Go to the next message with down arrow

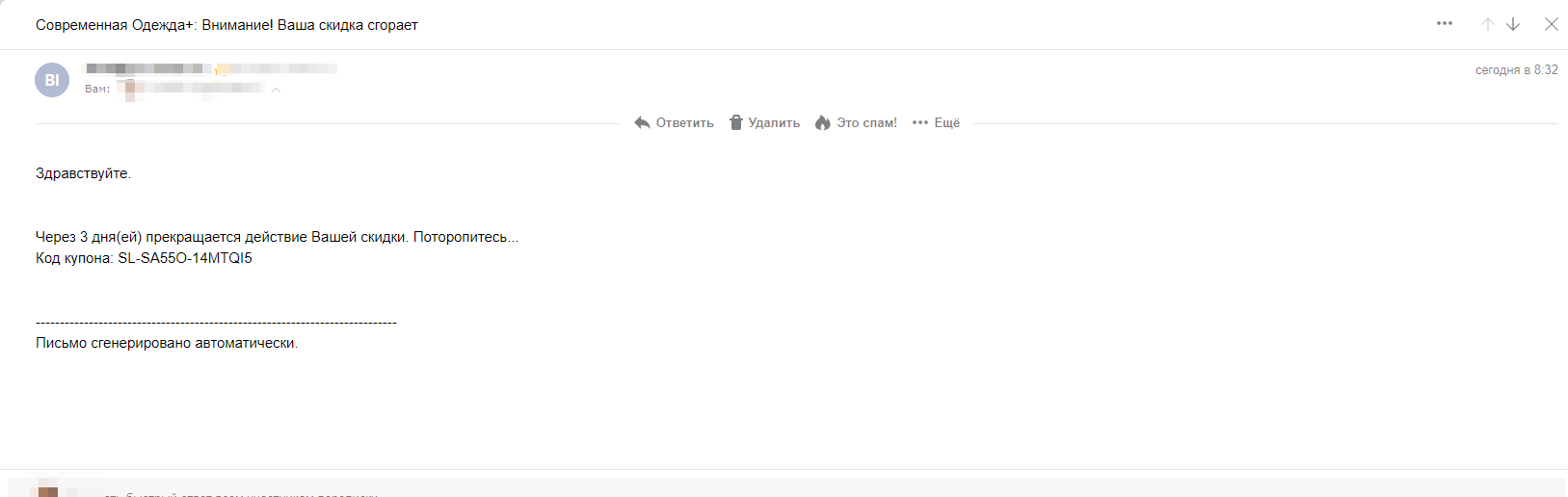1513,24
